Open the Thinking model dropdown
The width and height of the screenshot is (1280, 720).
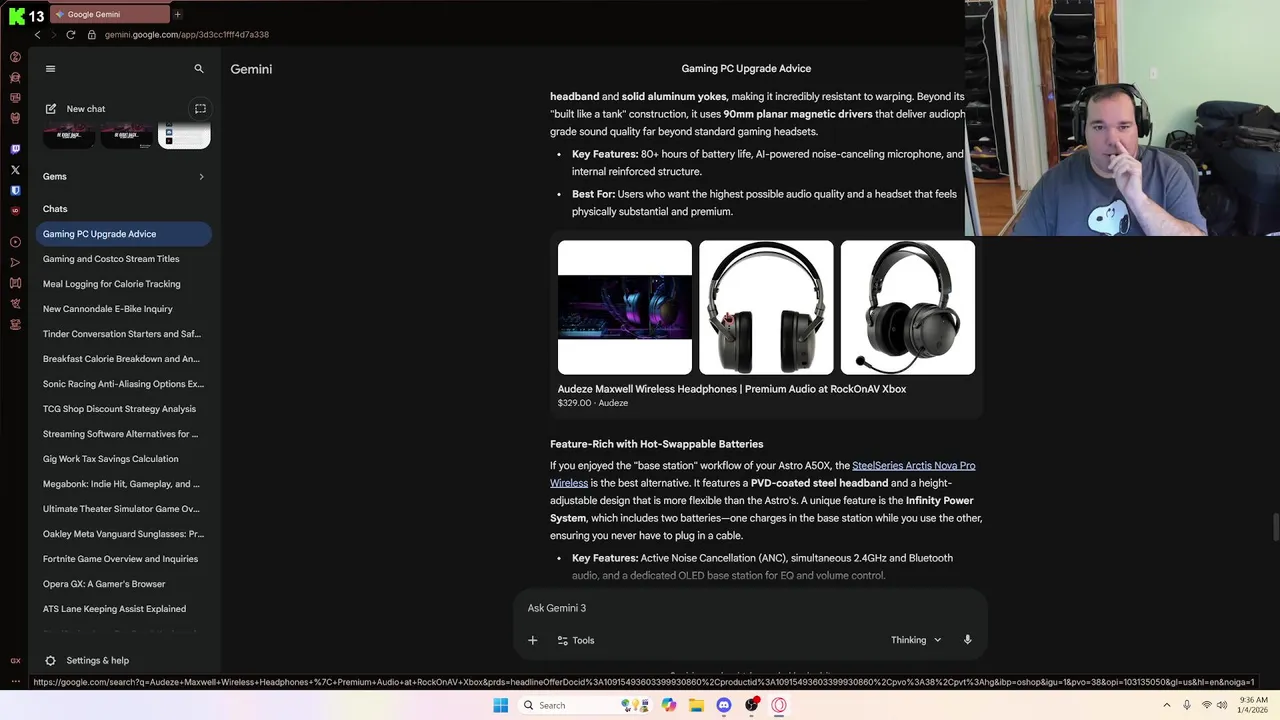[916, 640]
